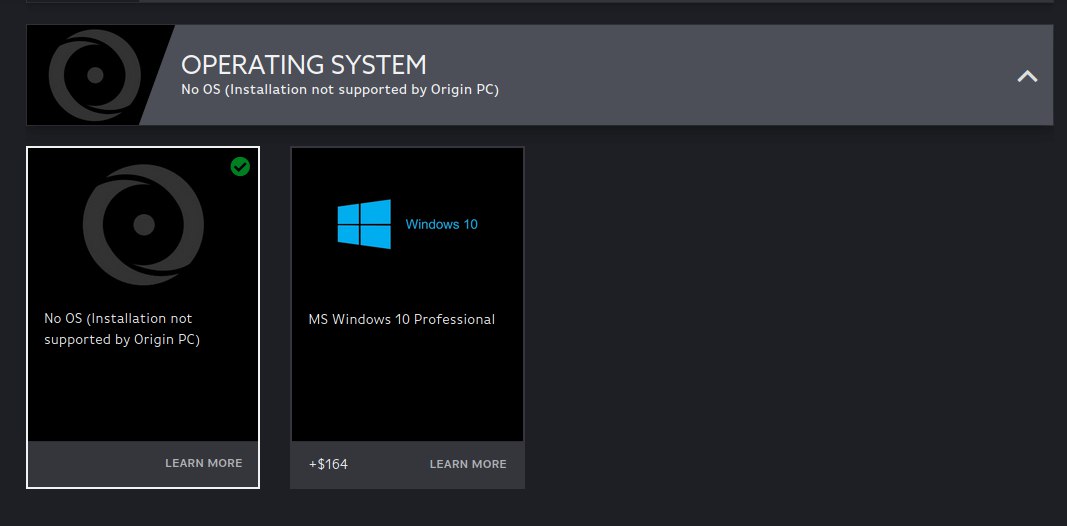Click the +$164 price on Windows card
This screenshot has width=1067, height=526.
pos(328,464)
